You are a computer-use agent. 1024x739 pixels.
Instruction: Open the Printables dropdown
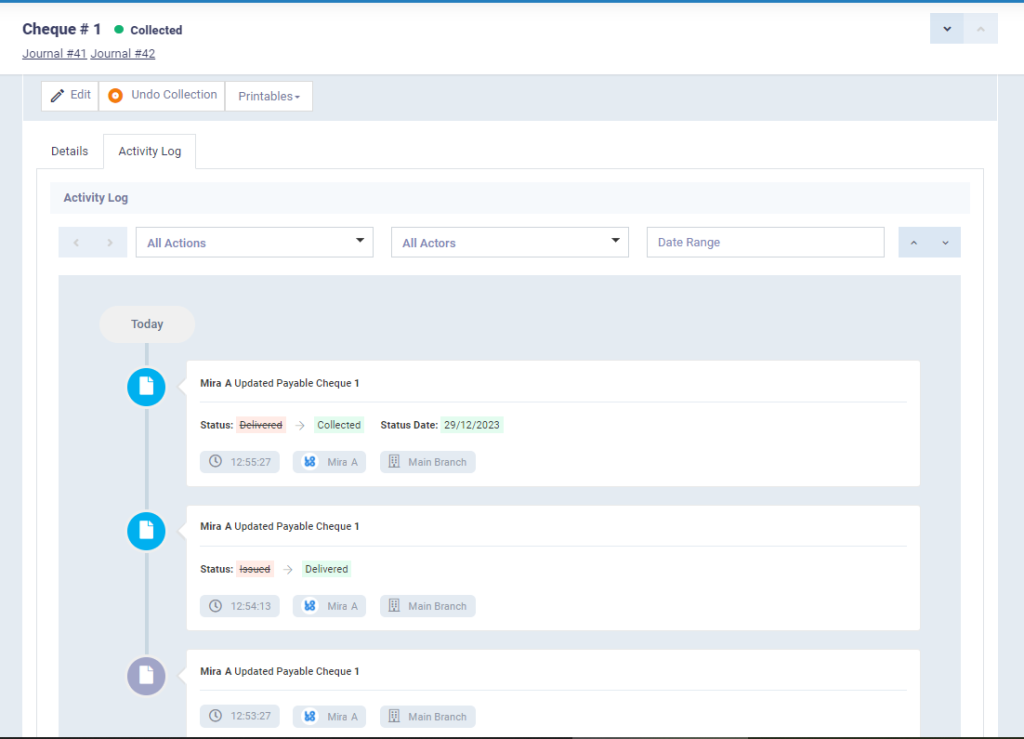[269, 97]
